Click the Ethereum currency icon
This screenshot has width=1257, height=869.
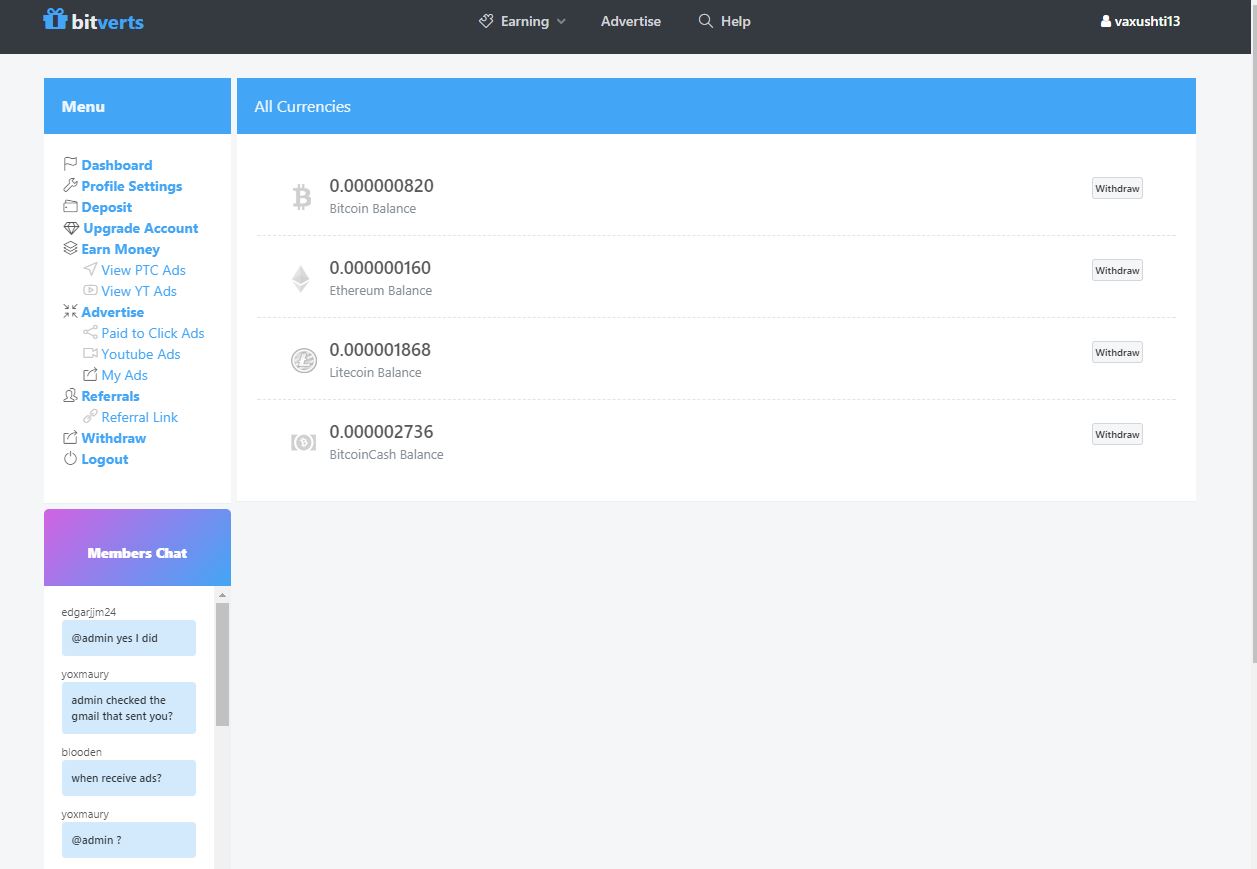click(x=301, y=279)
